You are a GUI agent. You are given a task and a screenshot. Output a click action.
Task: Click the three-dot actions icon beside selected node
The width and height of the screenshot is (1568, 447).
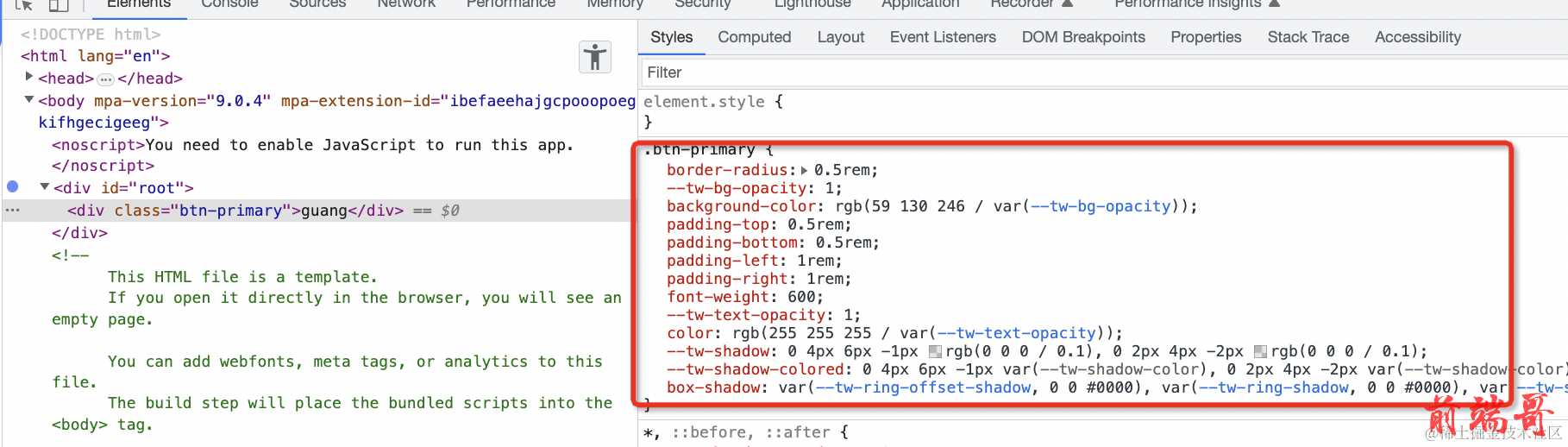tap(12, 211)
